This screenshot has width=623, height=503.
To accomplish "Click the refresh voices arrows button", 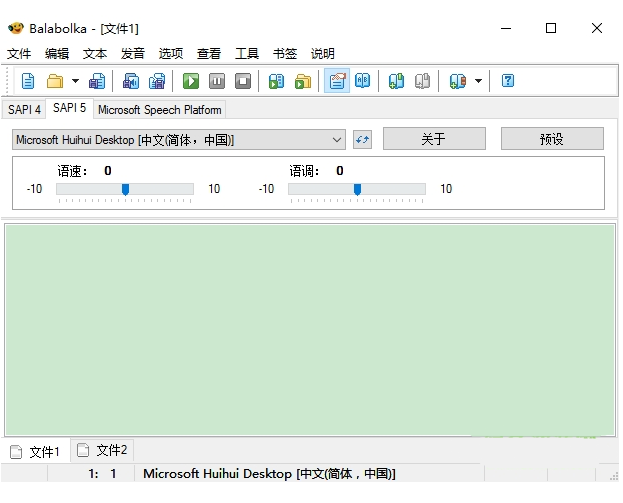I will (x=362, y=140).
